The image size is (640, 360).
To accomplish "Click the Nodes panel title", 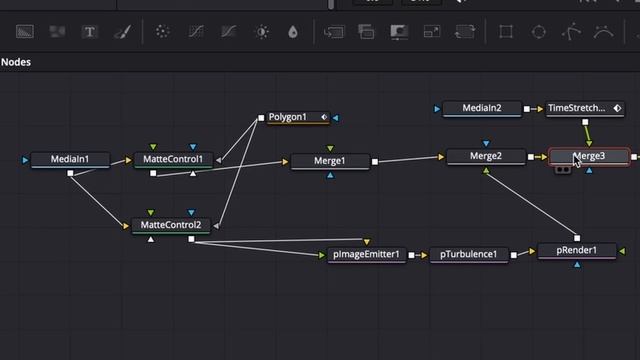I will coord(16,62).
